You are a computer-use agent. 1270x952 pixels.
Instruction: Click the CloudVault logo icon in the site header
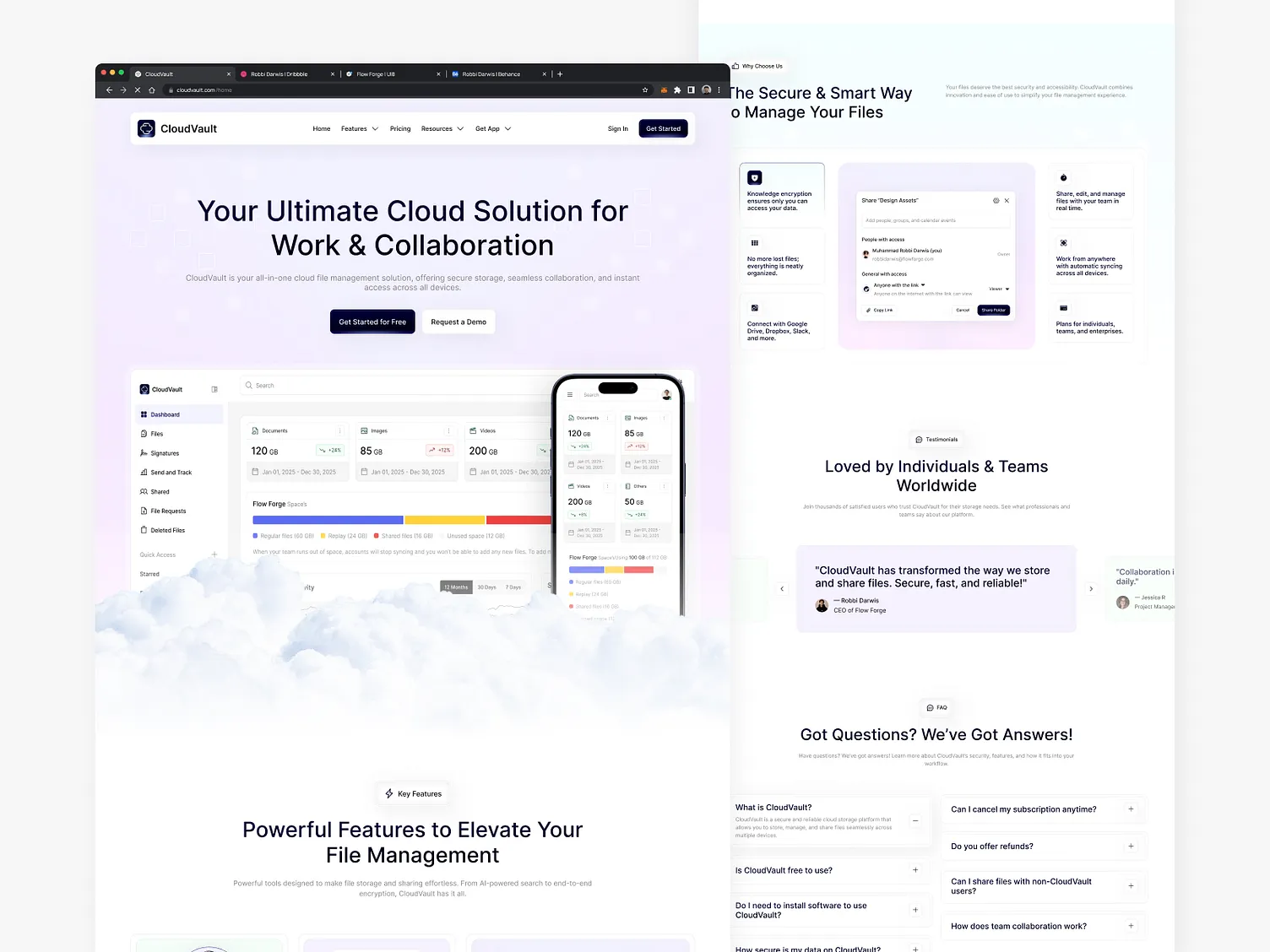(146, 128)
